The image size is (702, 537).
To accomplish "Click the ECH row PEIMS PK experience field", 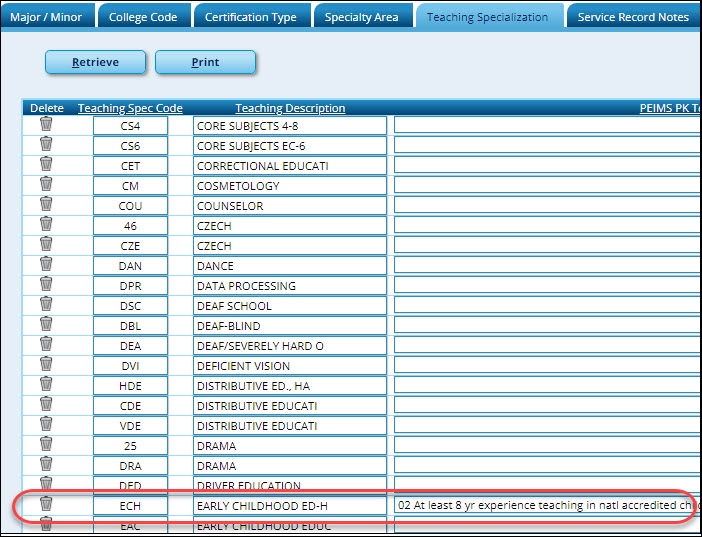I will (x=547, y=506).
